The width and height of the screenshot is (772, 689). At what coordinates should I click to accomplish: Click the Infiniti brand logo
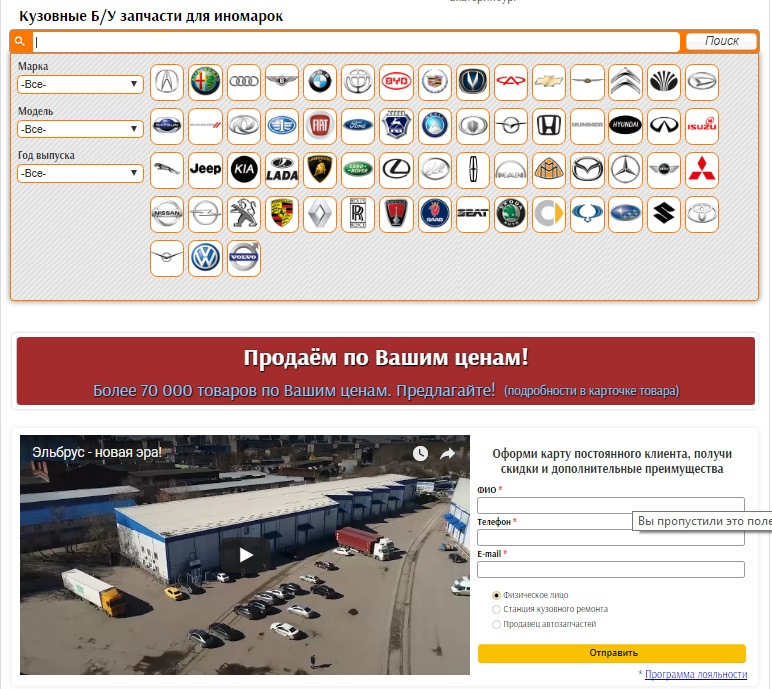[x=664, y=126]
